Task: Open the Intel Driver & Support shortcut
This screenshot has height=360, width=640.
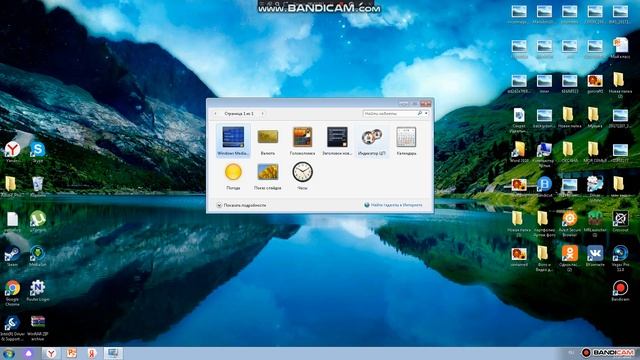Action: click(x=12, y=327)
